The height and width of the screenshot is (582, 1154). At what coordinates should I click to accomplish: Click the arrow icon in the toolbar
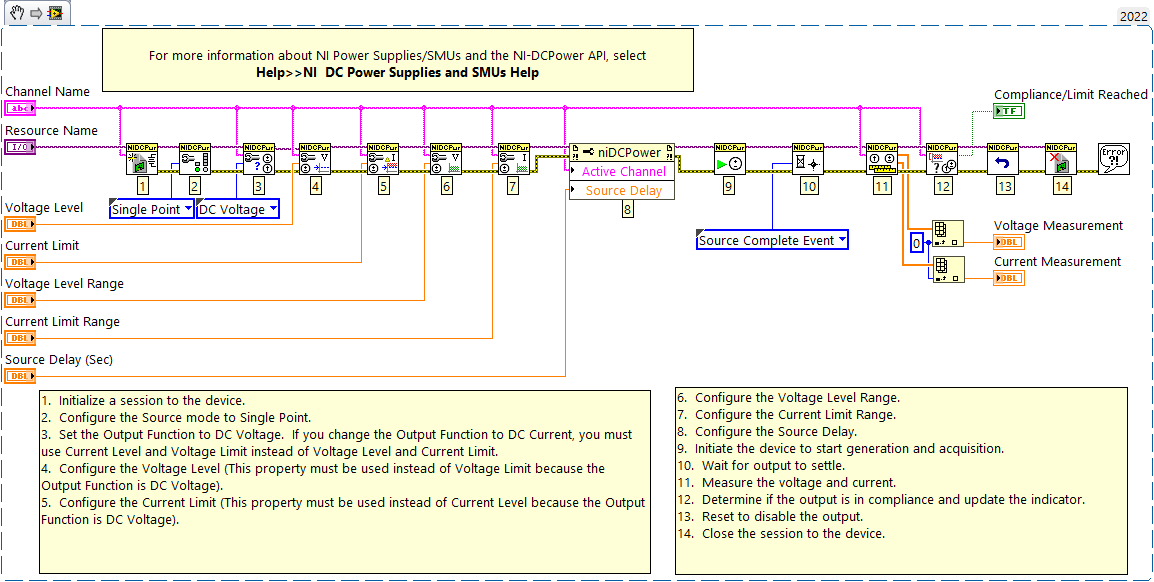37,12
